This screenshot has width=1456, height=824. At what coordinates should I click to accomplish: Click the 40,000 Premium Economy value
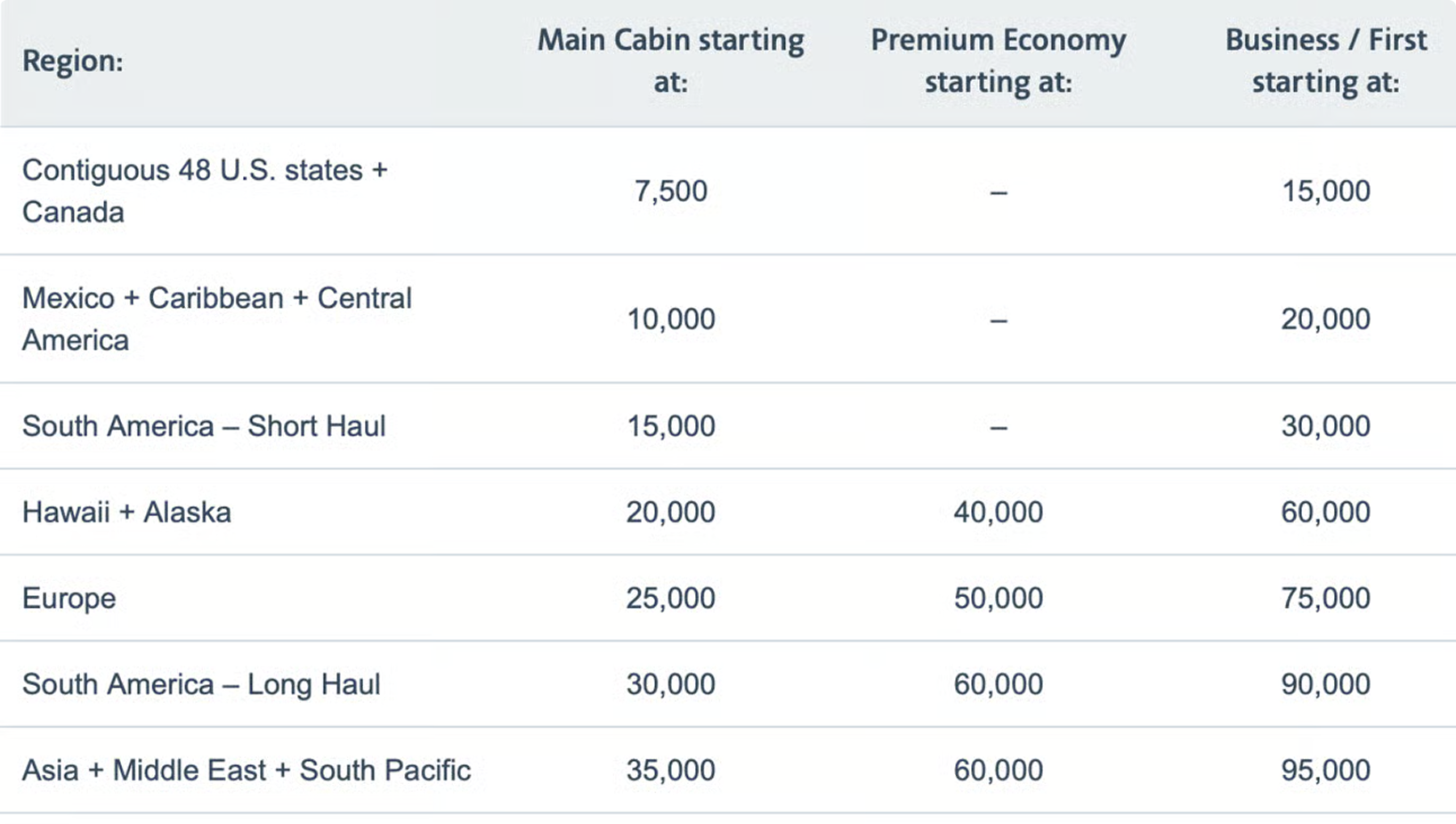click(998, 513)
